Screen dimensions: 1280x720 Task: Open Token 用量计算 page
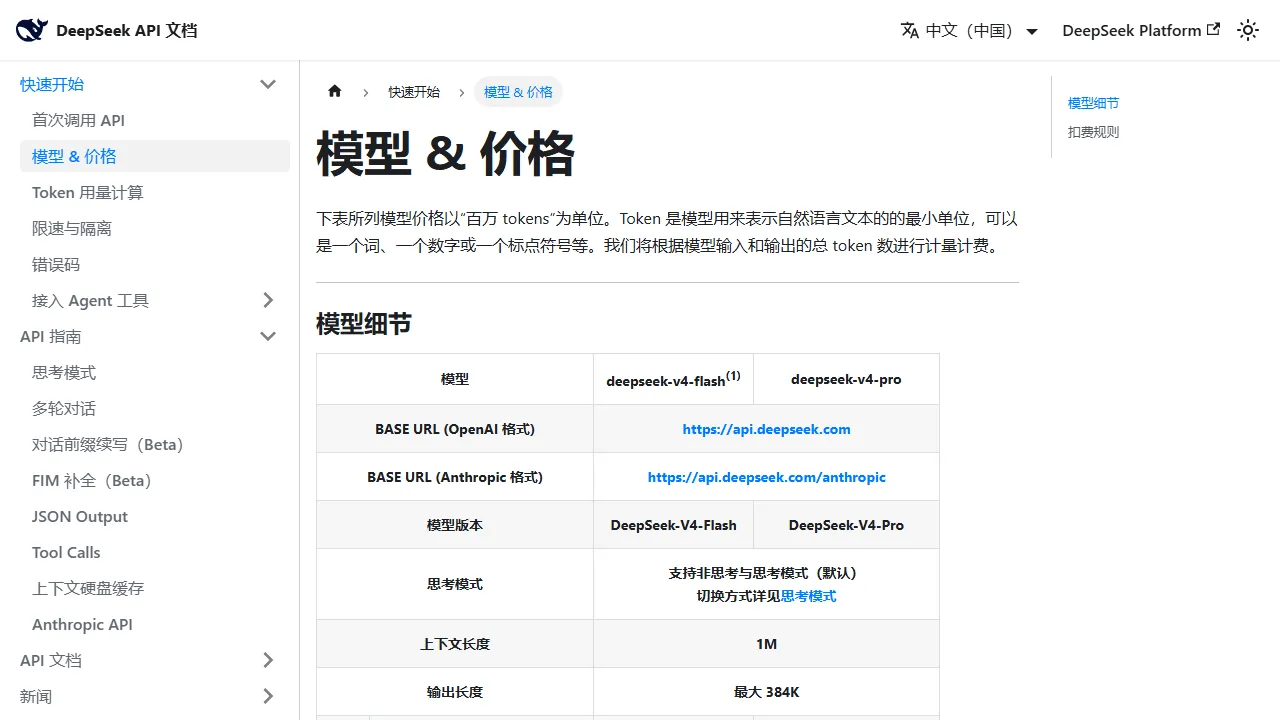pos(155,192)
